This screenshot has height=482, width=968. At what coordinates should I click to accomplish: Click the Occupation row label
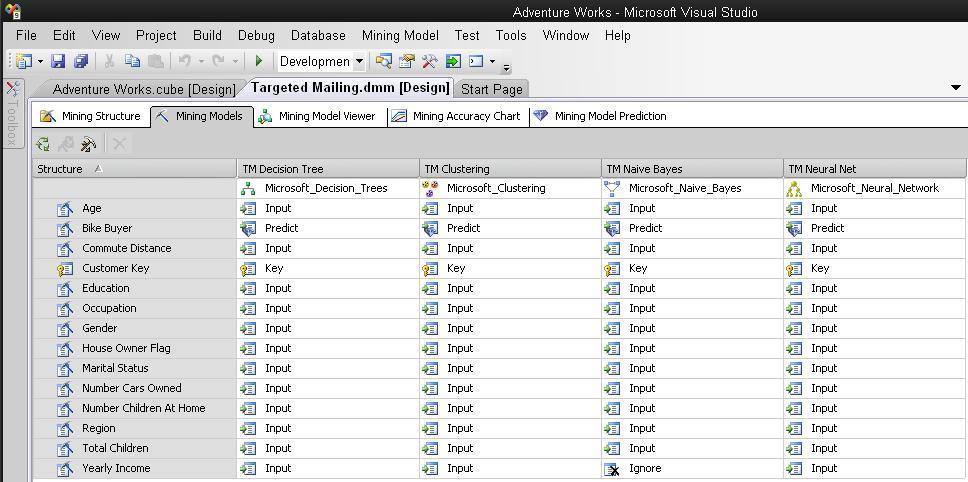click(x=109, y=308)
